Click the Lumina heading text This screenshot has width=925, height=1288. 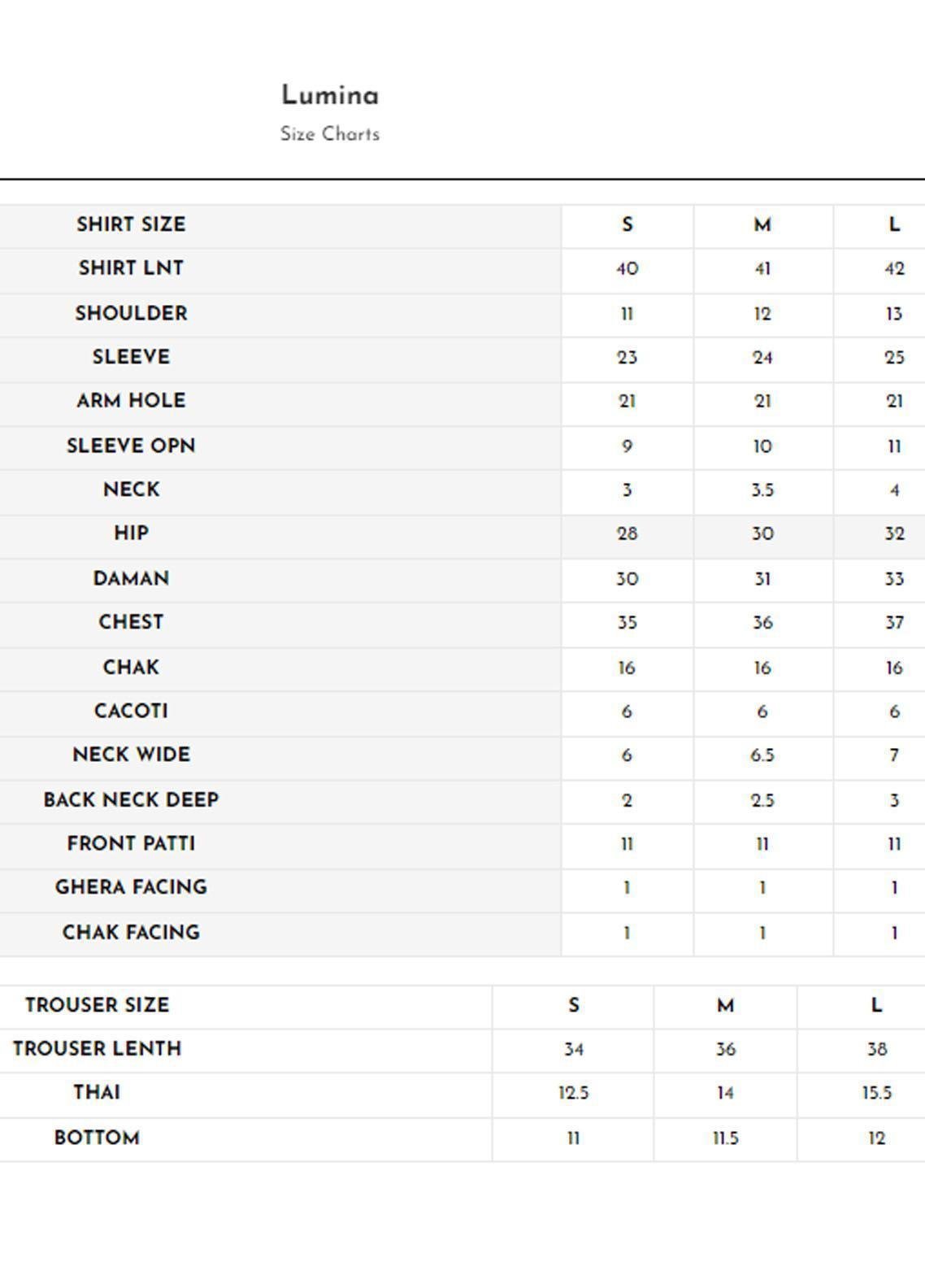[330, 96]
